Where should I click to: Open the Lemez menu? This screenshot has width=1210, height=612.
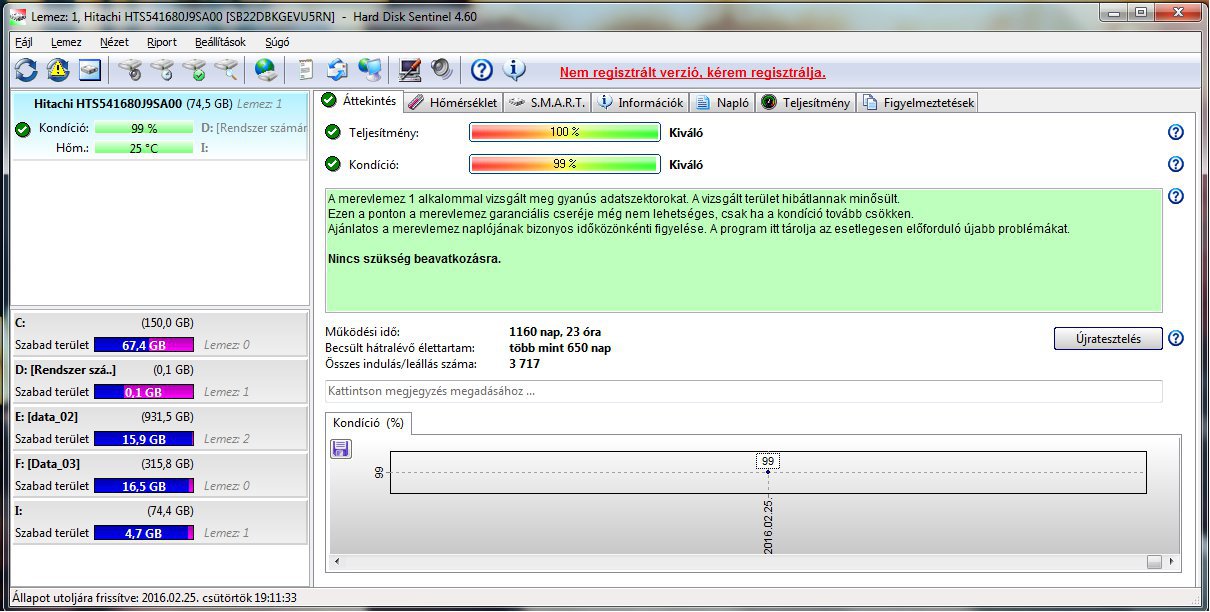point(66,42)
